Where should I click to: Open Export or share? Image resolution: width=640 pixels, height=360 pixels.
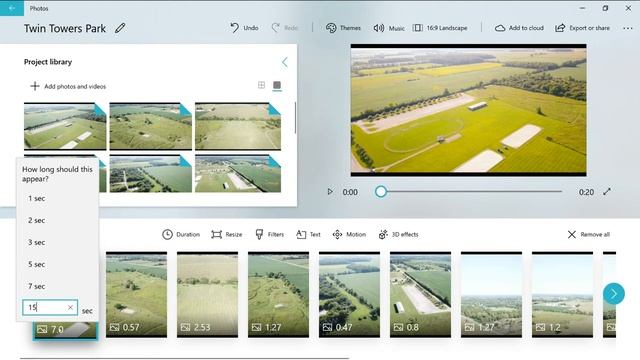pyautogui.click(x=582, y=28)
